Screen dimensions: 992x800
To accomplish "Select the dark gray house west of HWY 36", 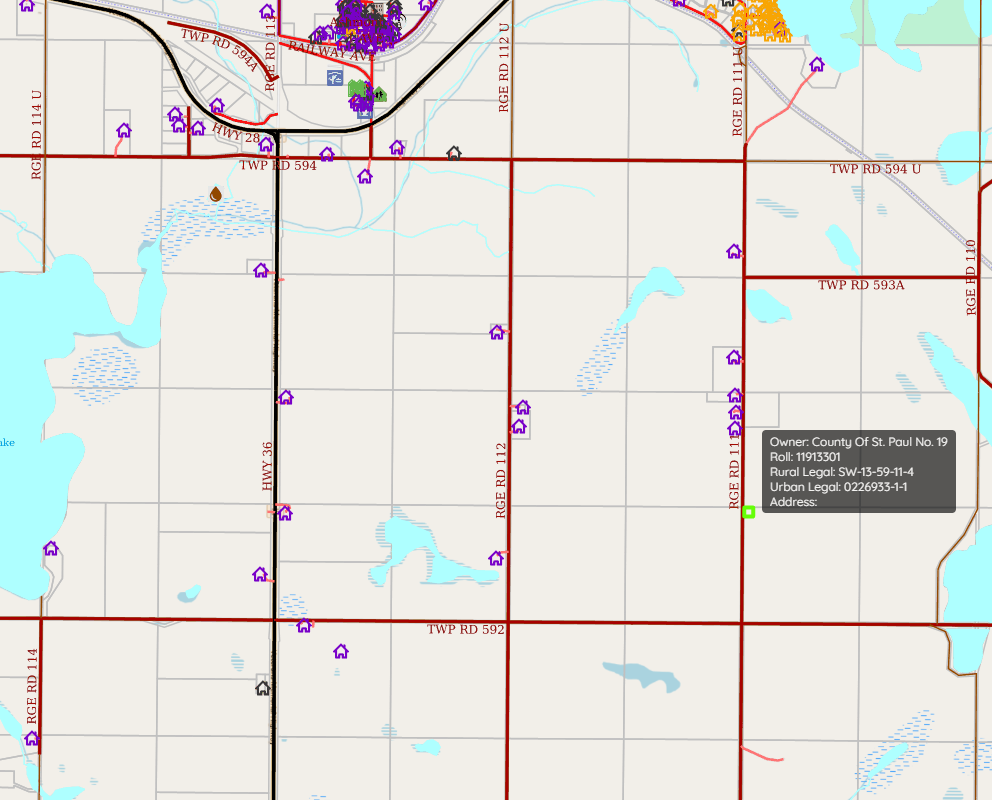I will tap(263, 687).
